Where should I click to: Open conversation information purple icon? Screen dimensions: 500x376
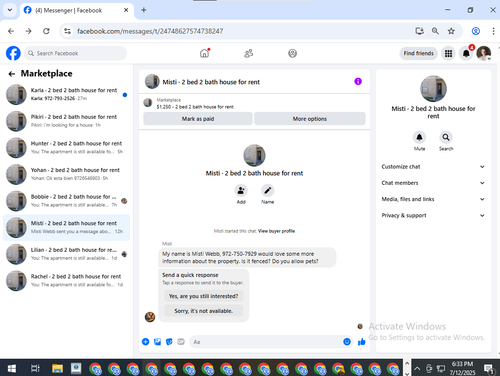358,81
